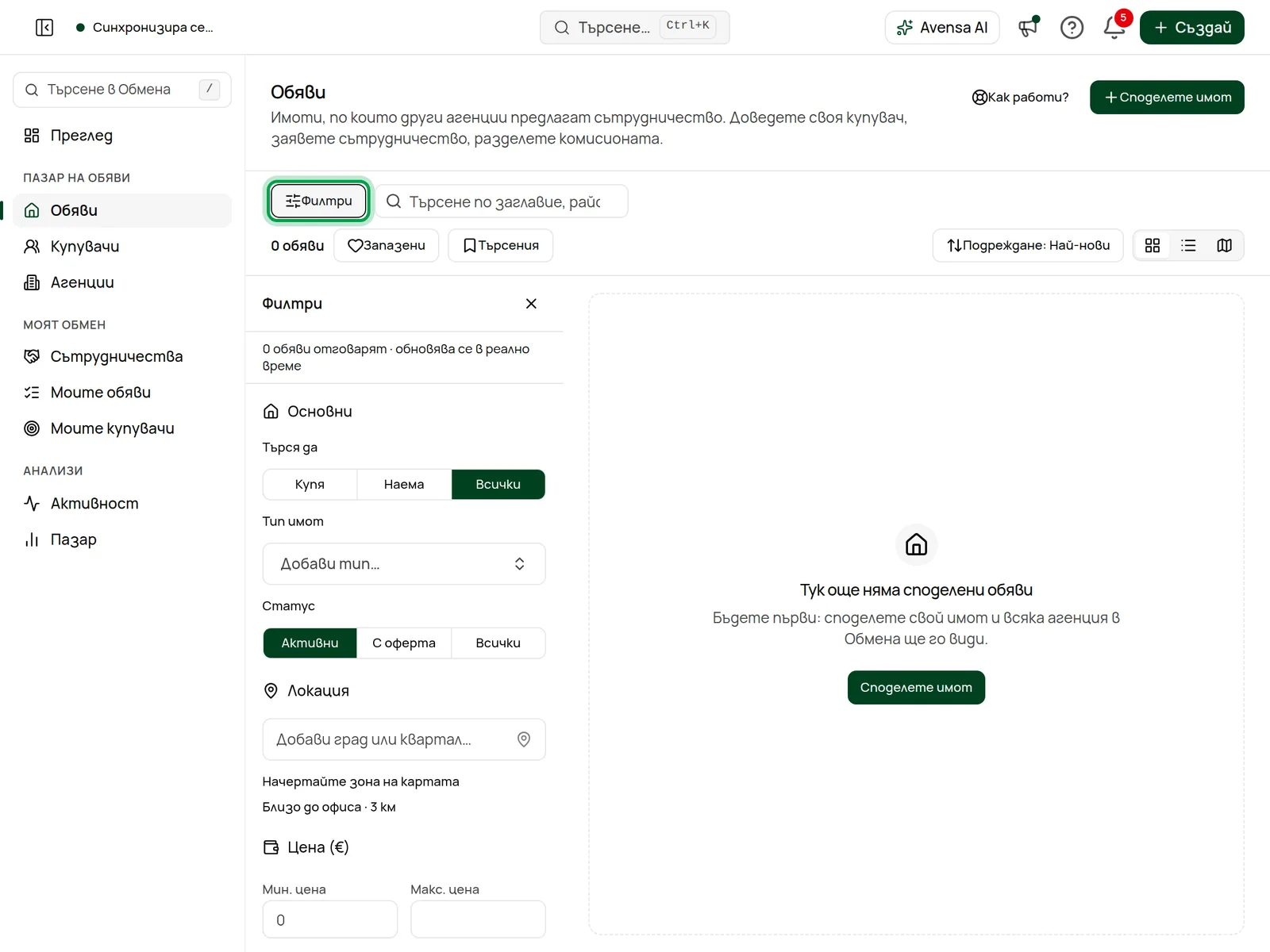Screen dimensions: 1270x952
Task: Click Сподели имот button in header
Action: 1167,98
